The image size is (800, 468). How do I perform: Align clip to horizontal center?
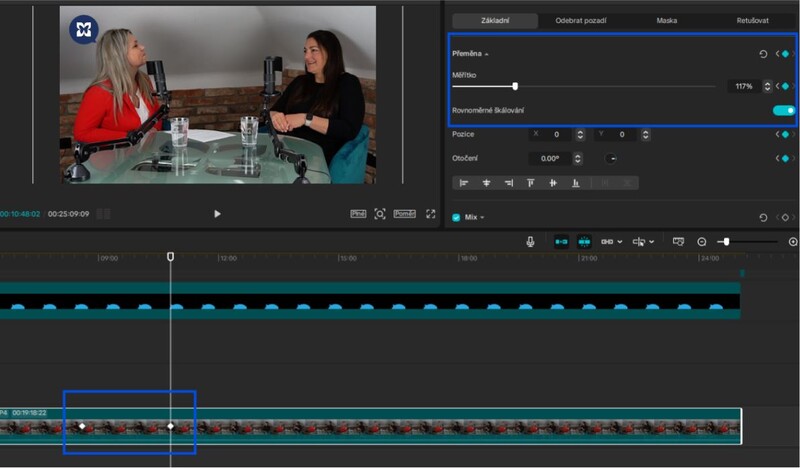tap(486, 183)
